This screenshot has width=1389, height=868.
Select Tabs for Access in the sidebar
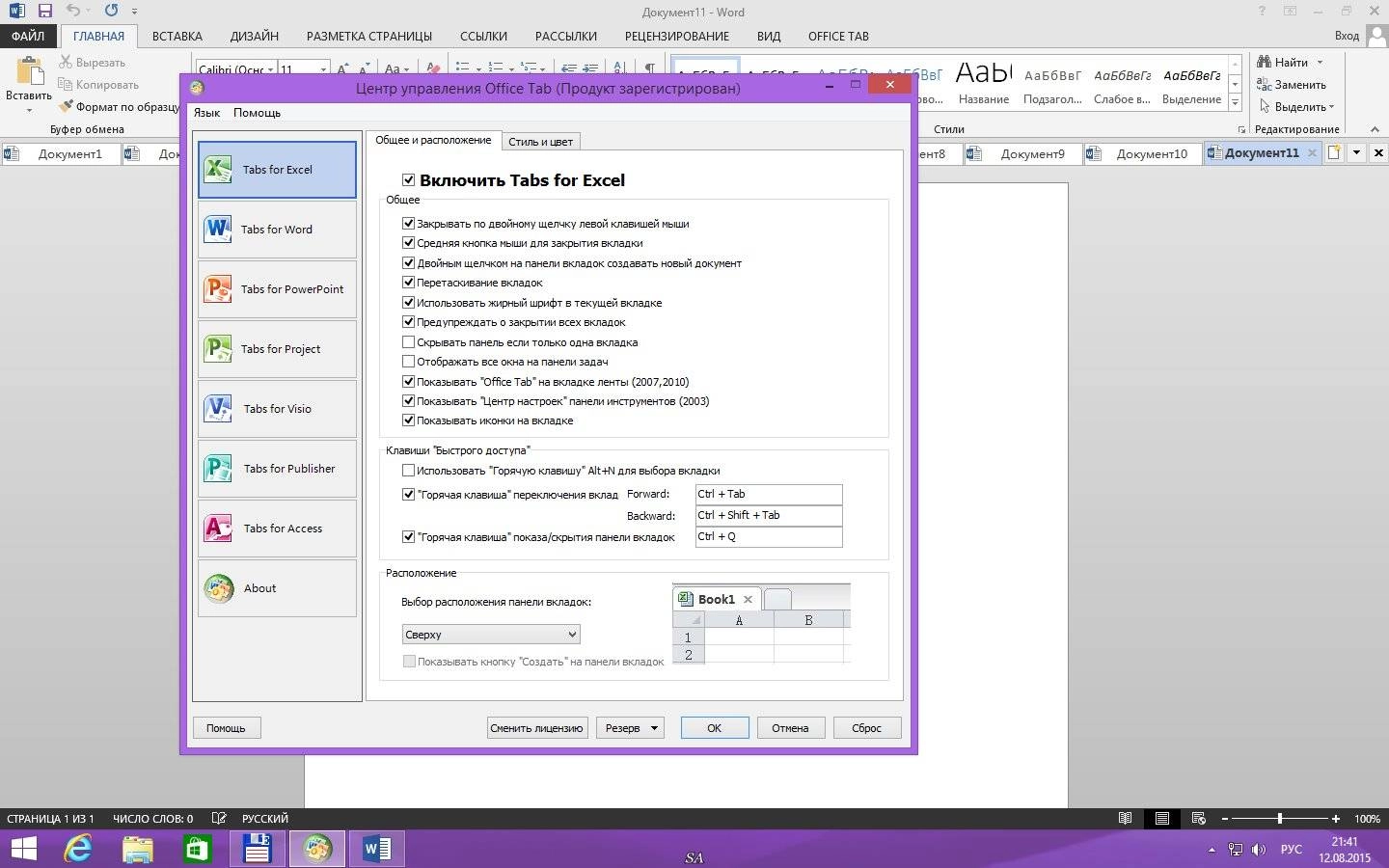point(277,529)
